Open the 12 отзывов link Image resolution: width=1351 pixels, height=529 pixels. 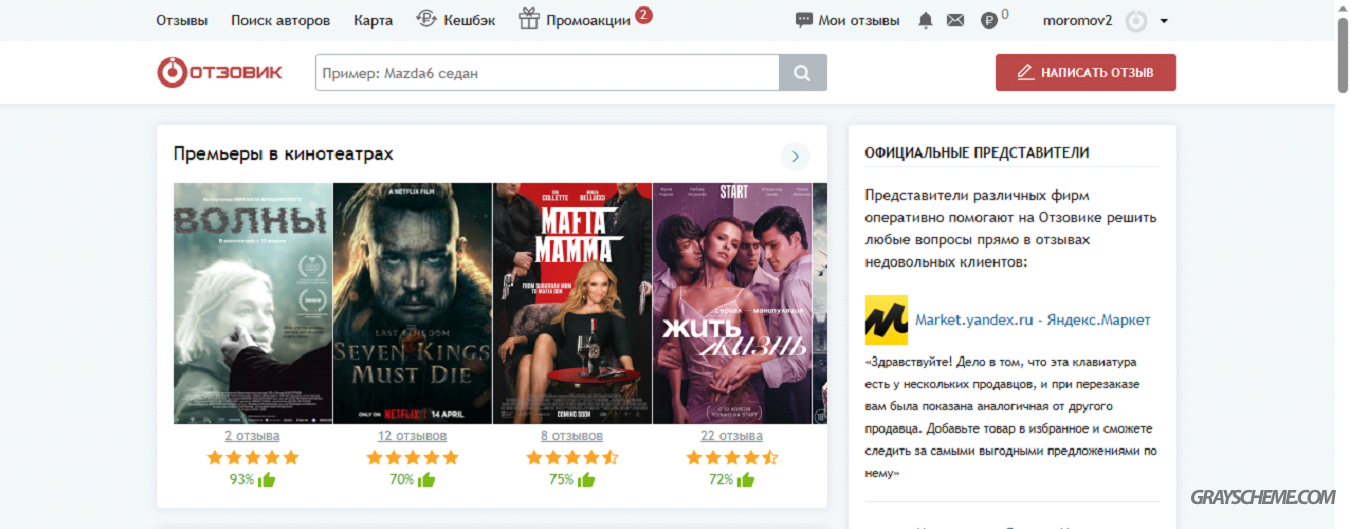click(412, 436)
